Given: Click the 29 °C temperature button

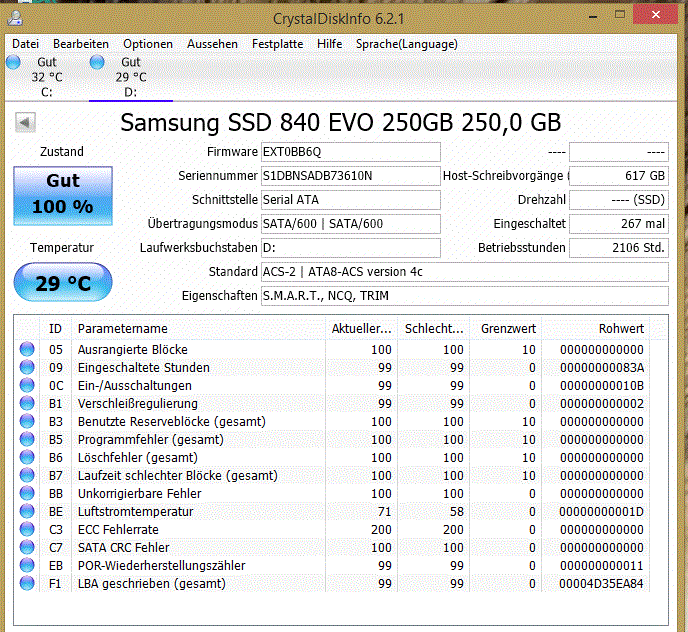Looking at the screenshot, I should coord(63,282).
